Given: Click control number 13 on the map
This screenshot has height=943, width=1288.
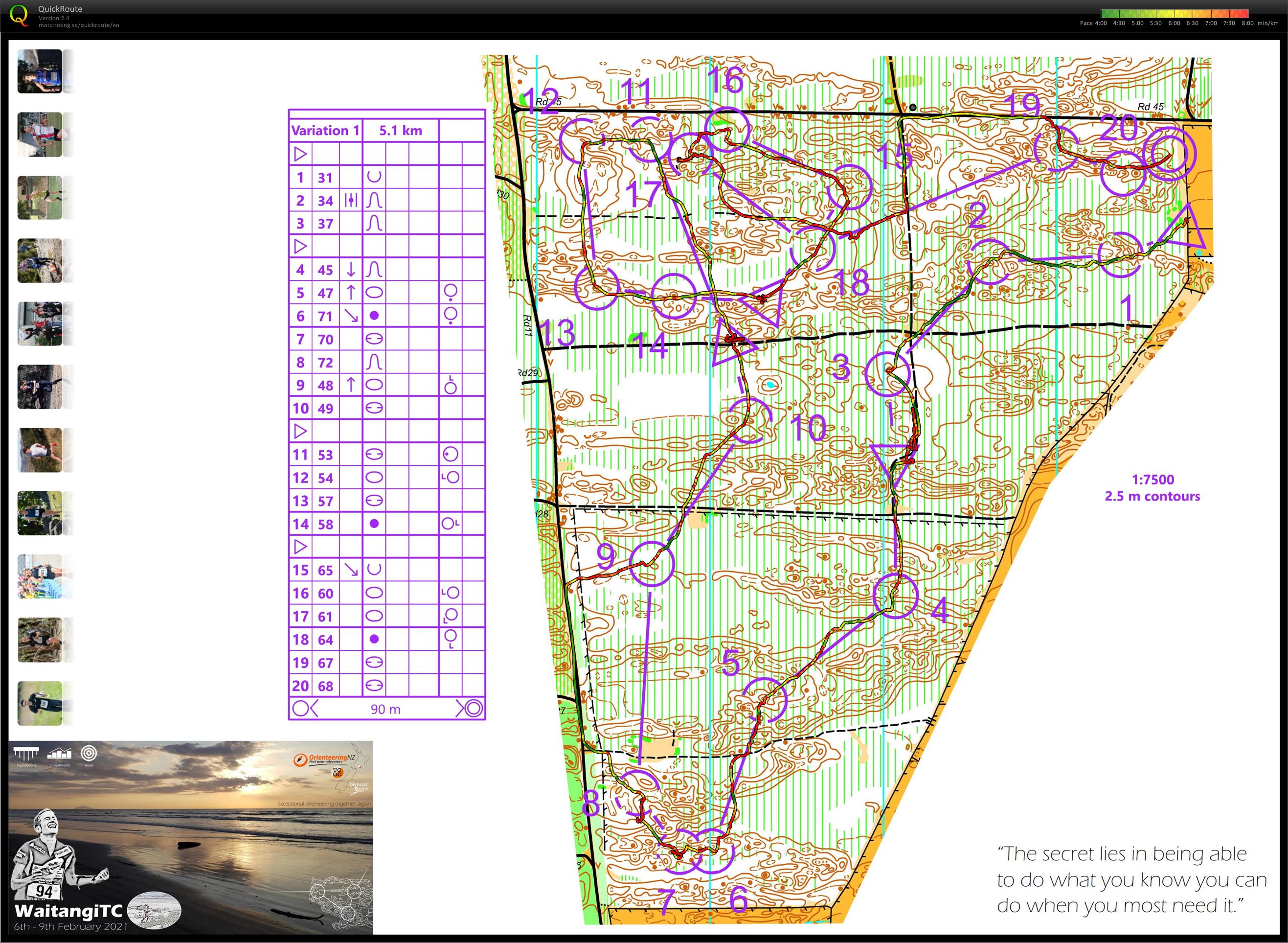Looking at the screenshot, I should (558, 332).
